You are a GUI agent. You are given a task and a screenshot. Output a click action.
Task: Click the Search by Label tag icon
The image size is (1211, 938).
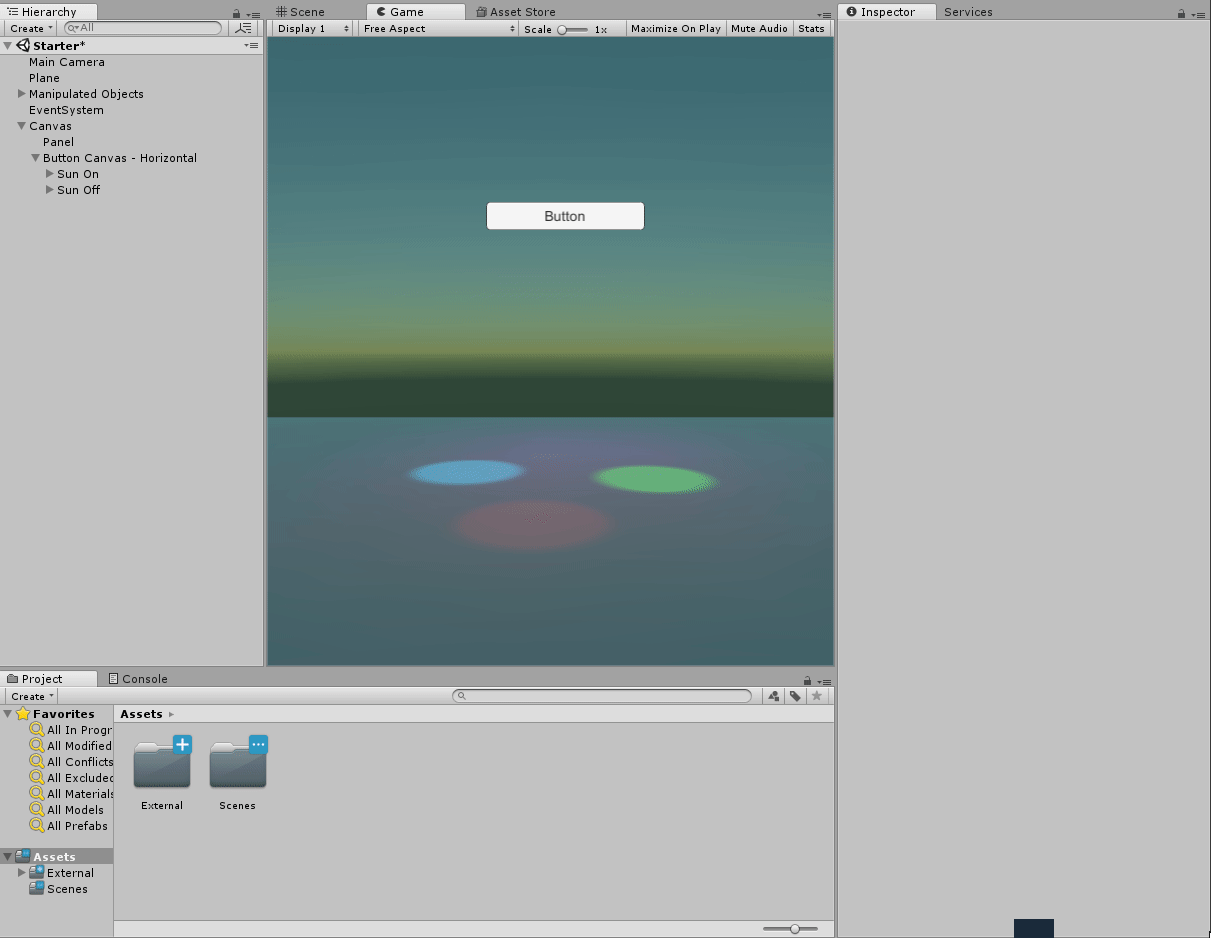point(795,696)
